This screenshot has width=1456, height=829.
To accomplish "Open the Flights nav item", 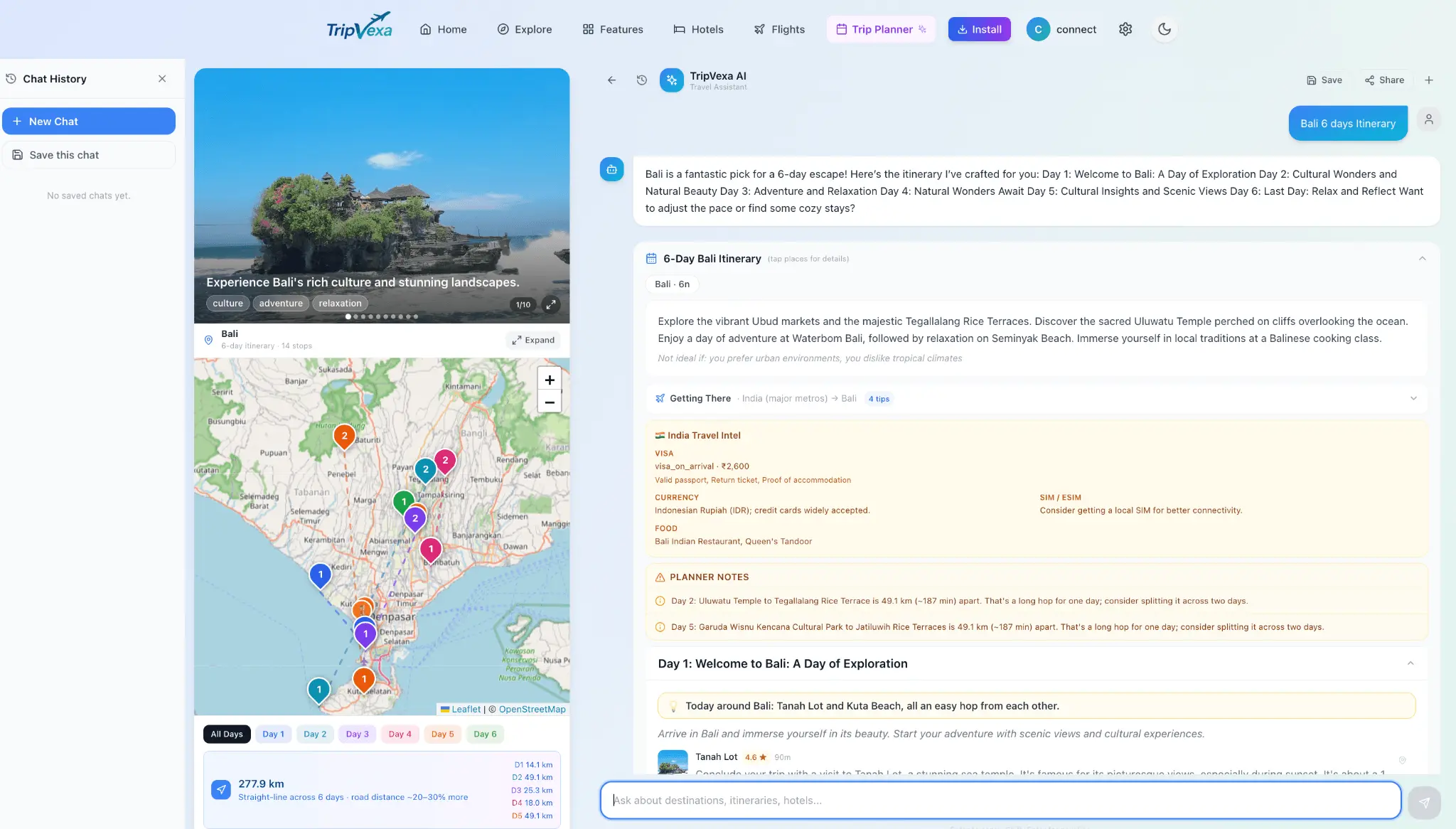I will point(780,29).
